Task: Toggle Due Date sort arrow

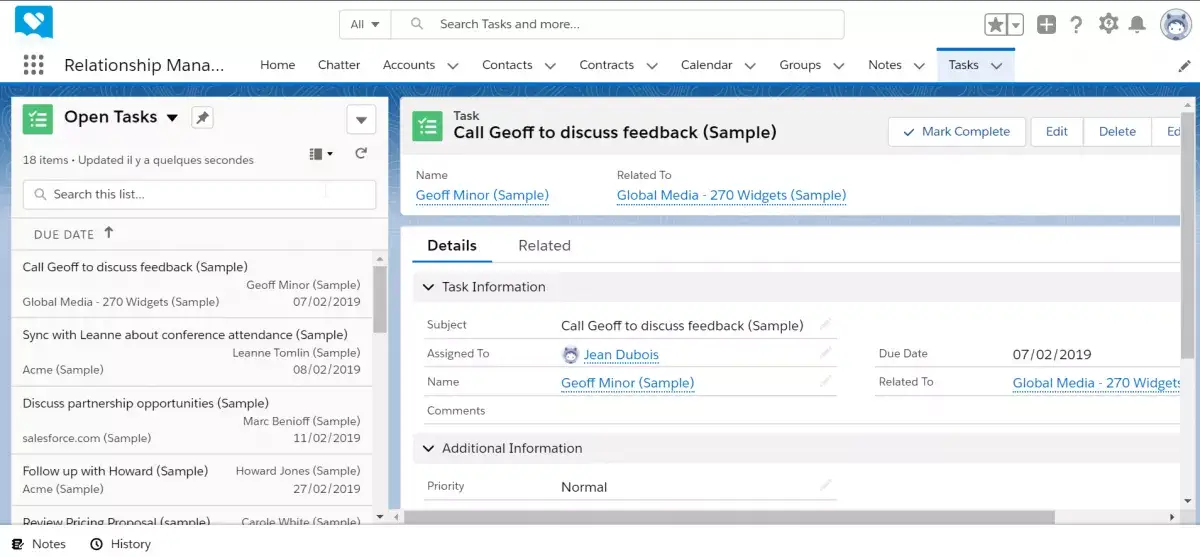Action: point(109,233)
